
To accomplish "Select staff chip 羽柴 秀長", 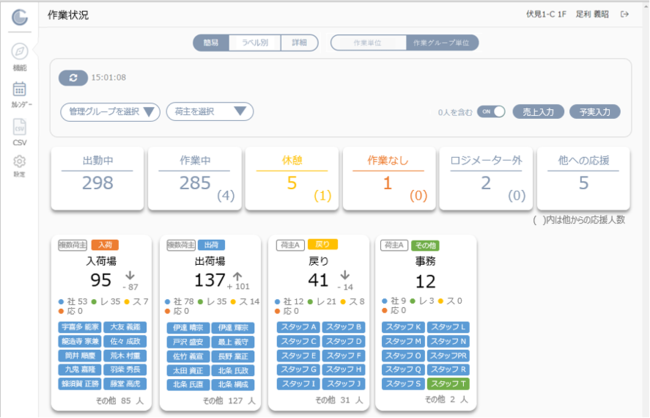I will coord(125,369).
